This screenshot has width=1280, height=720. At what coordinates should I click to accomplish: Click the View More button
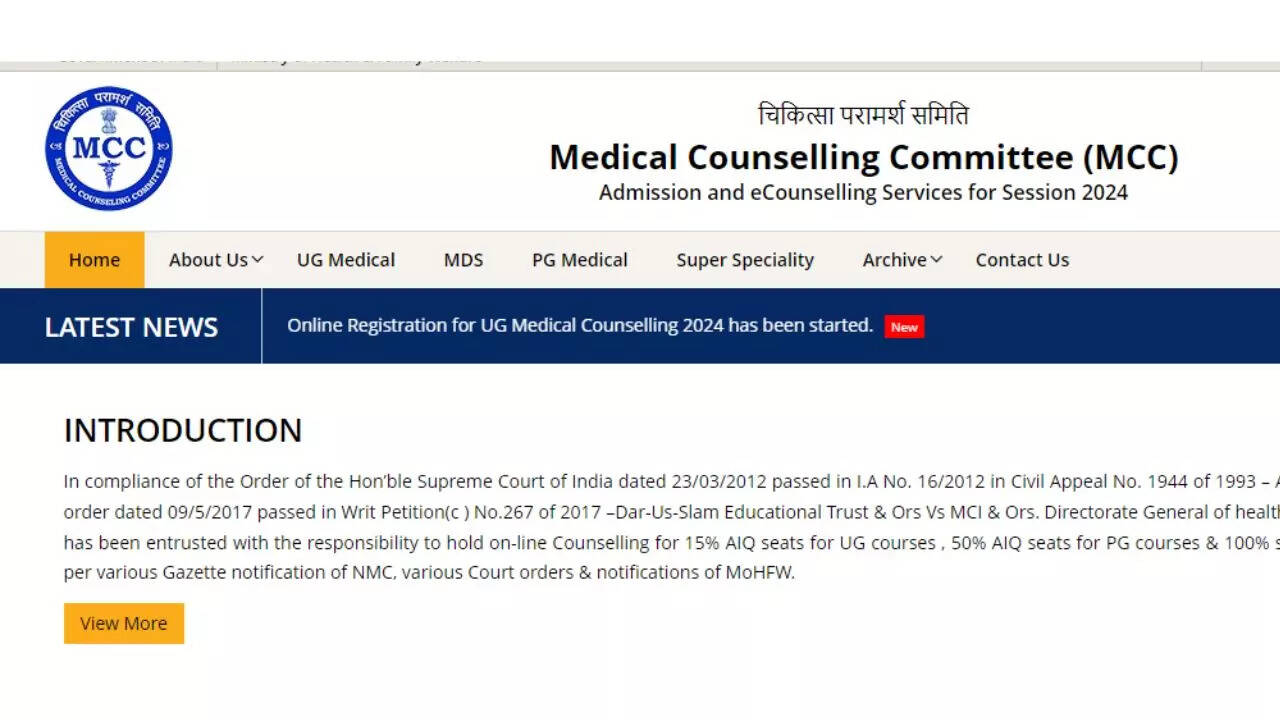click(x=123, y=623)
